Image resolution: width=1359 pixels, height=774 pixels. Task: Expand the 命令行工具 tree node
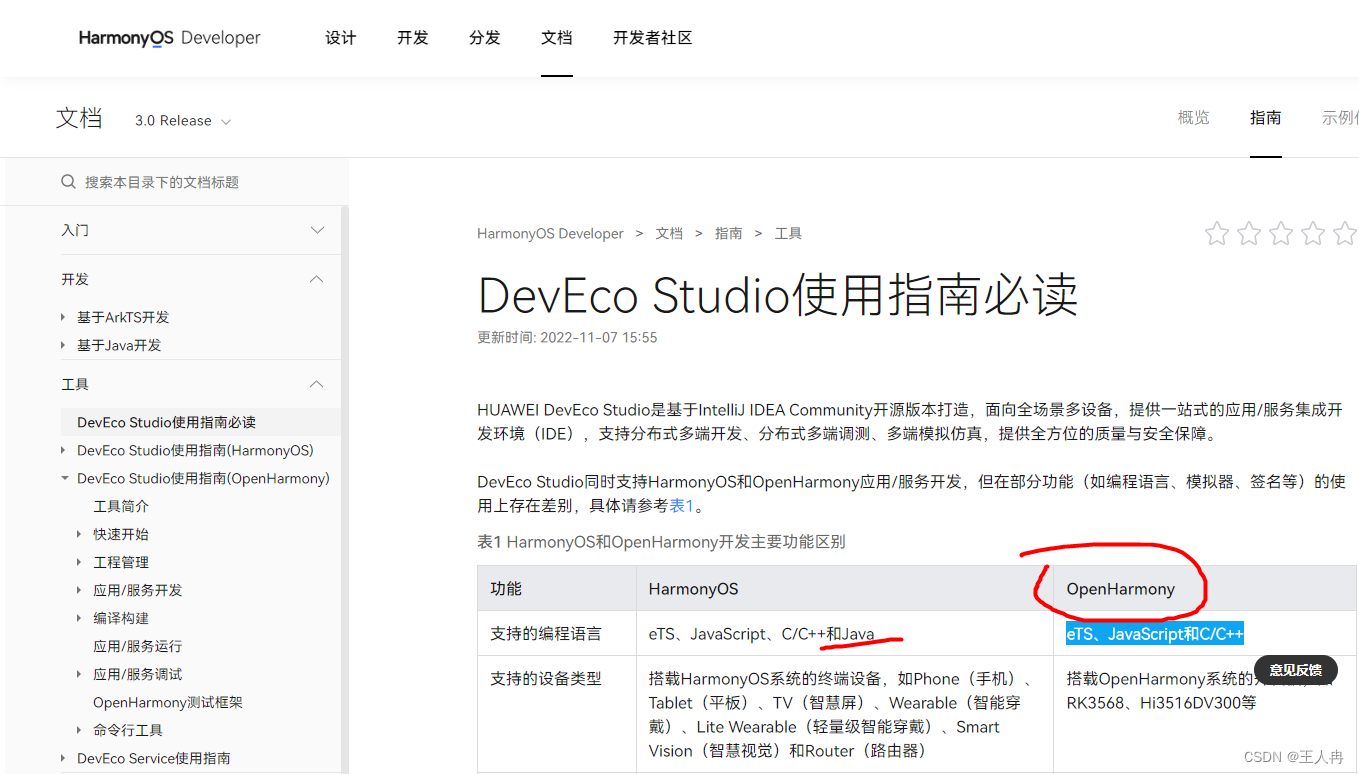pos(81,730)
